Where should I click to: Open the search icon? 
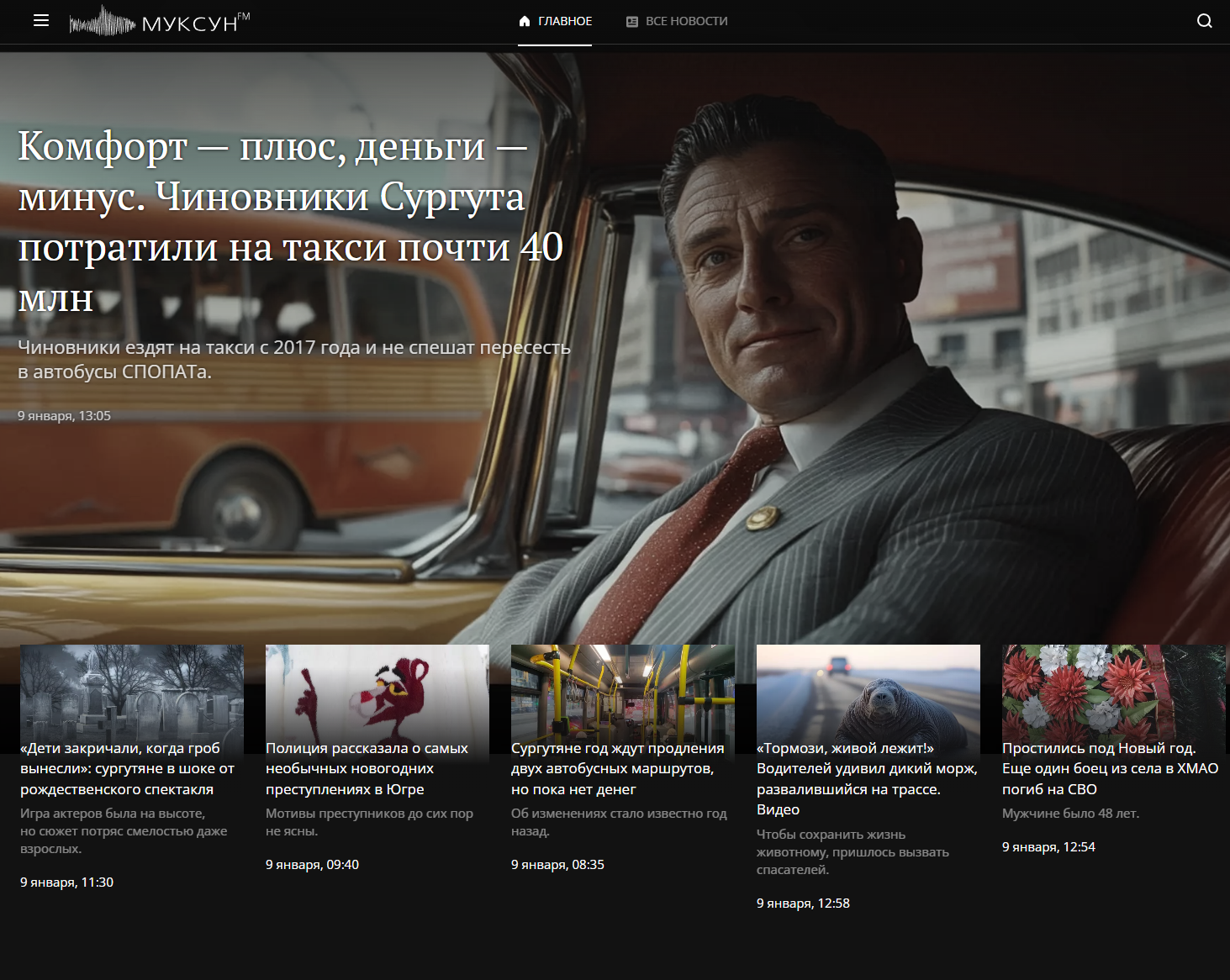[x=1204, y=21]
